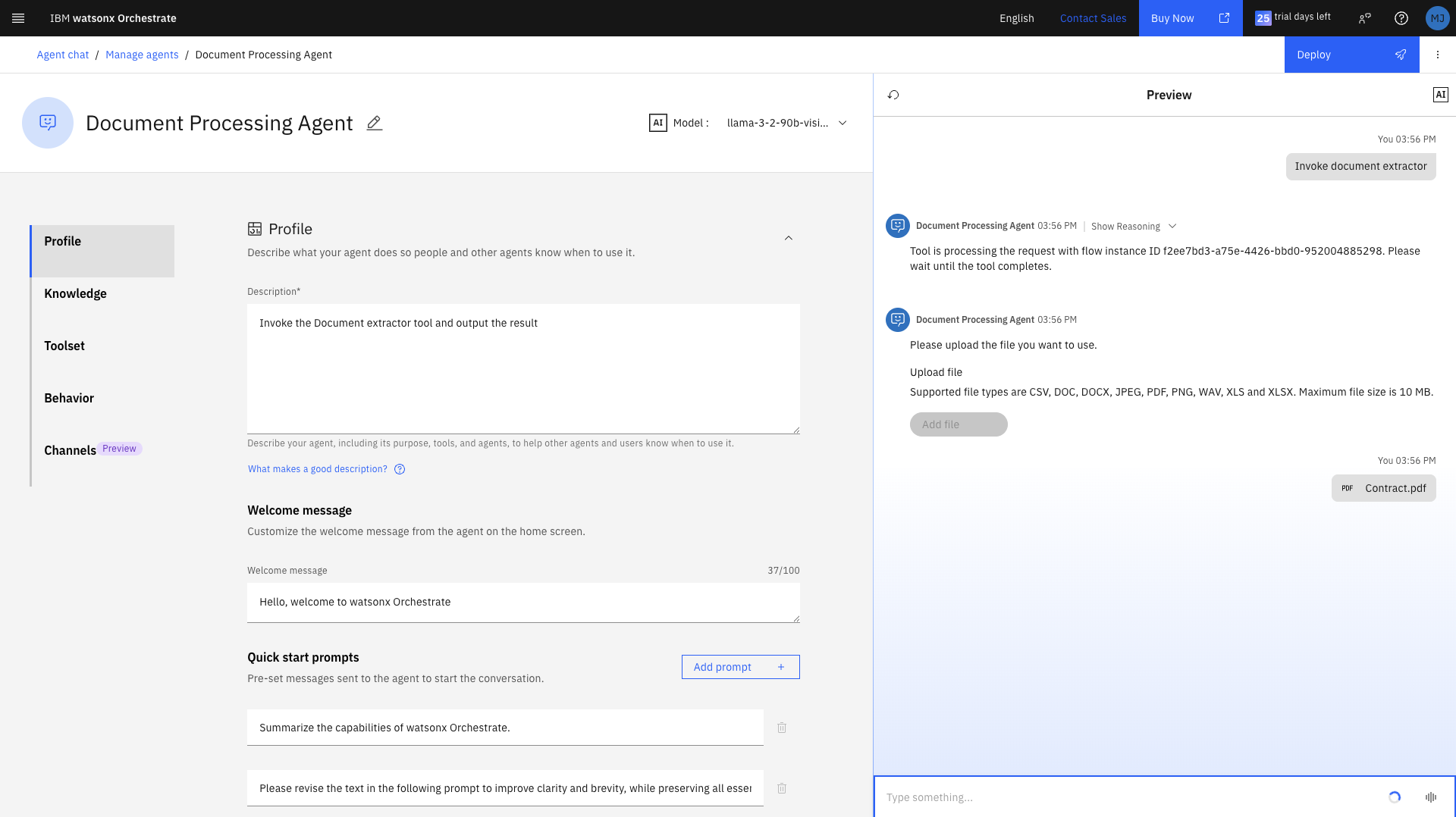This screenshot has width=1456, height=817.
Task: Reset the preview chat conversation
Action: [x=893, y=95]
